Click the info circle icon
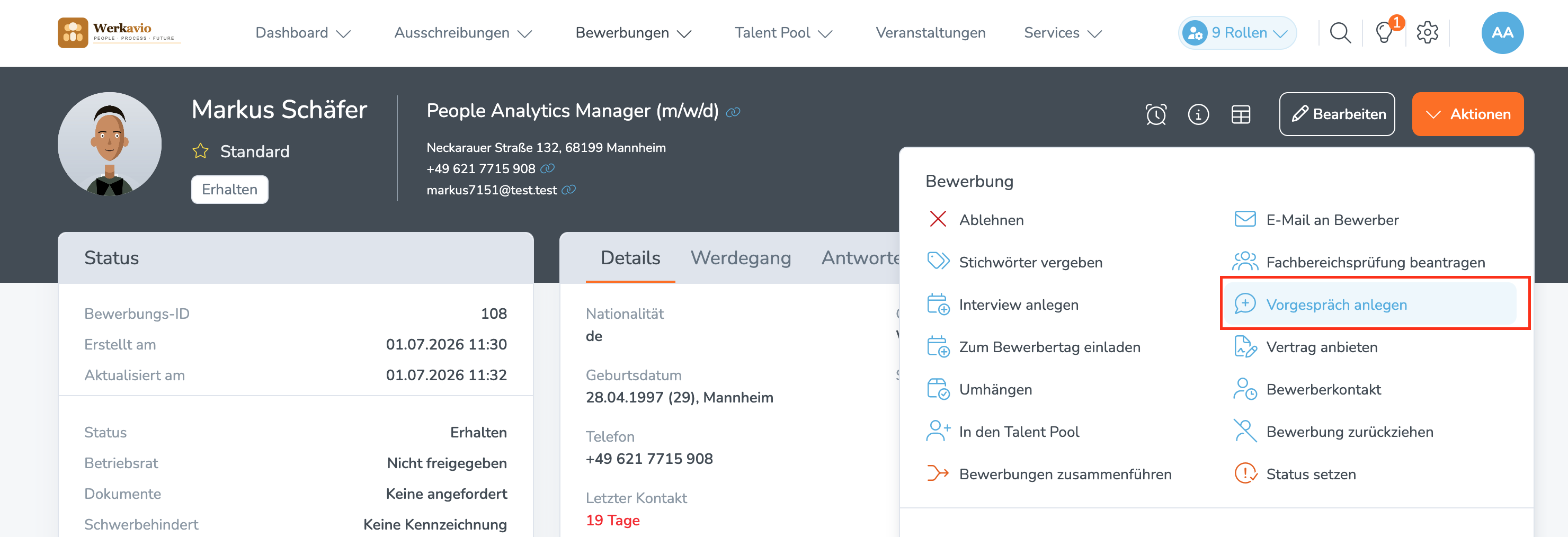This screenshot has height=537, width=1568. pos(1198,114)
